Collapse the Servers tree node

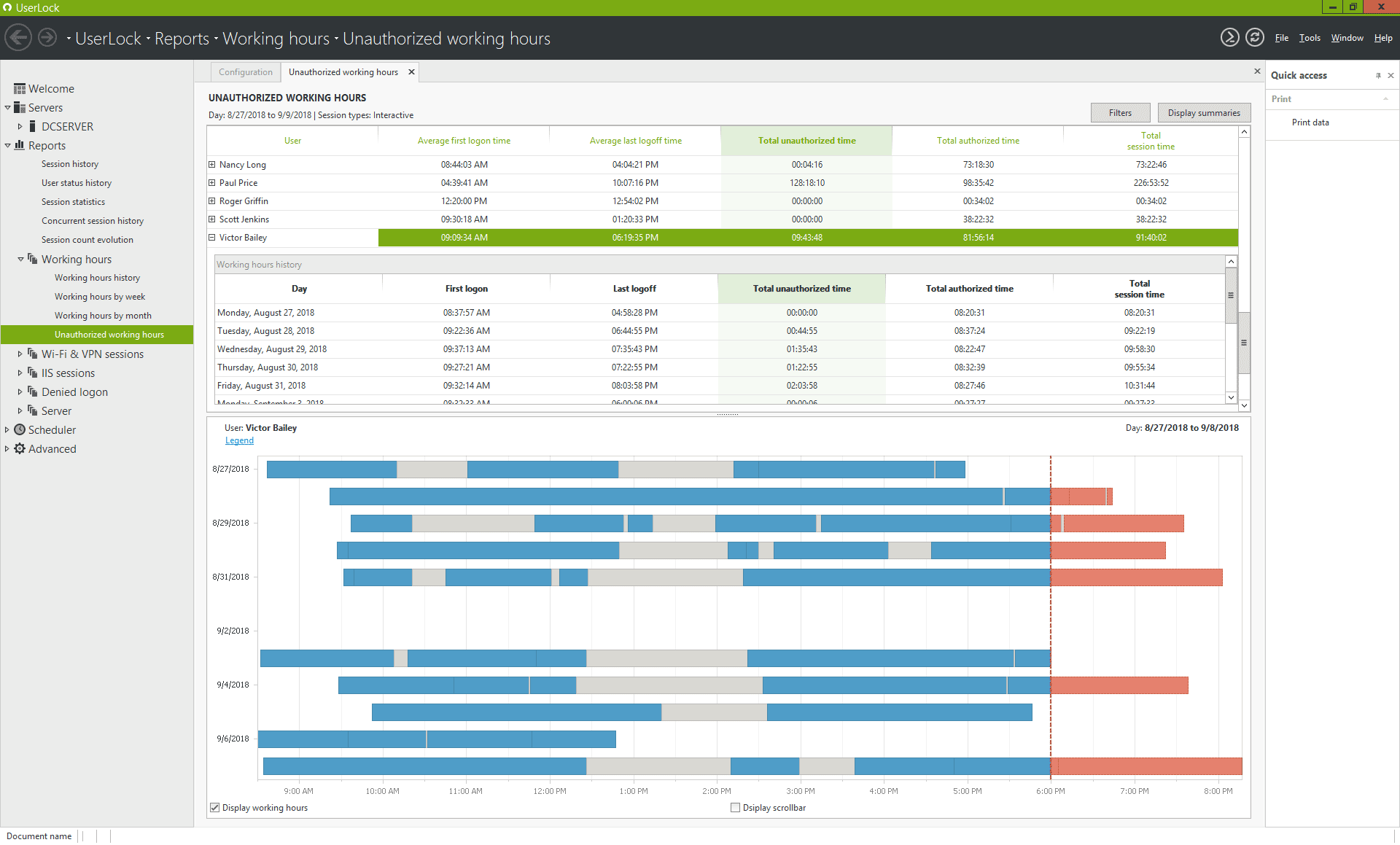pyautogui.click(x=7, y=108)
